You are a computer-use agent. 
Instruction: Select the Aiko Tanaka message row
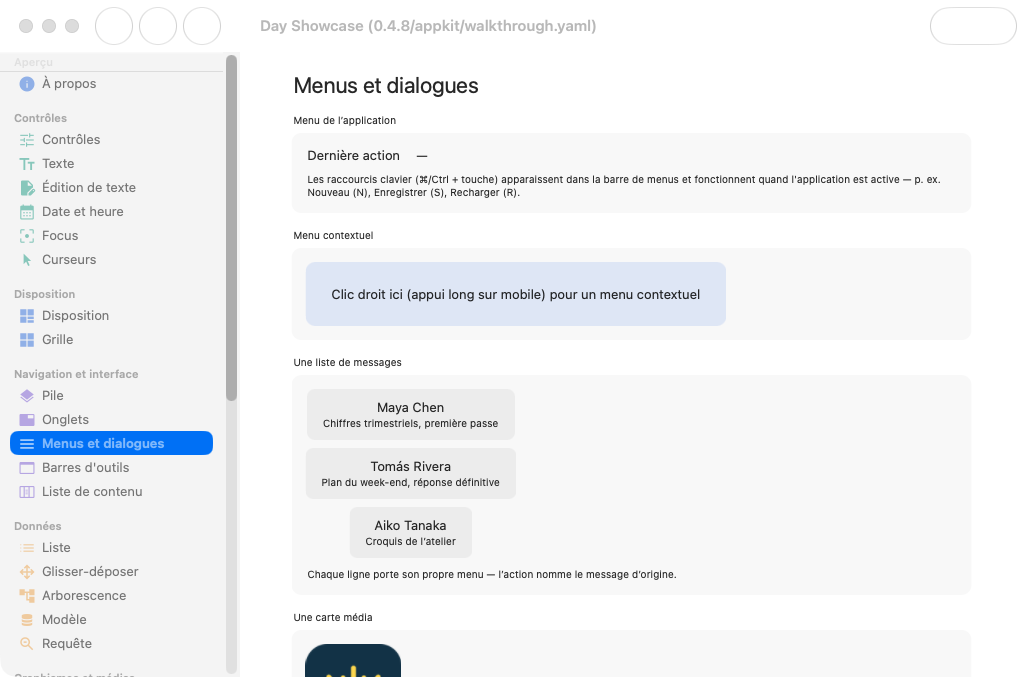(x=411, y=533)
